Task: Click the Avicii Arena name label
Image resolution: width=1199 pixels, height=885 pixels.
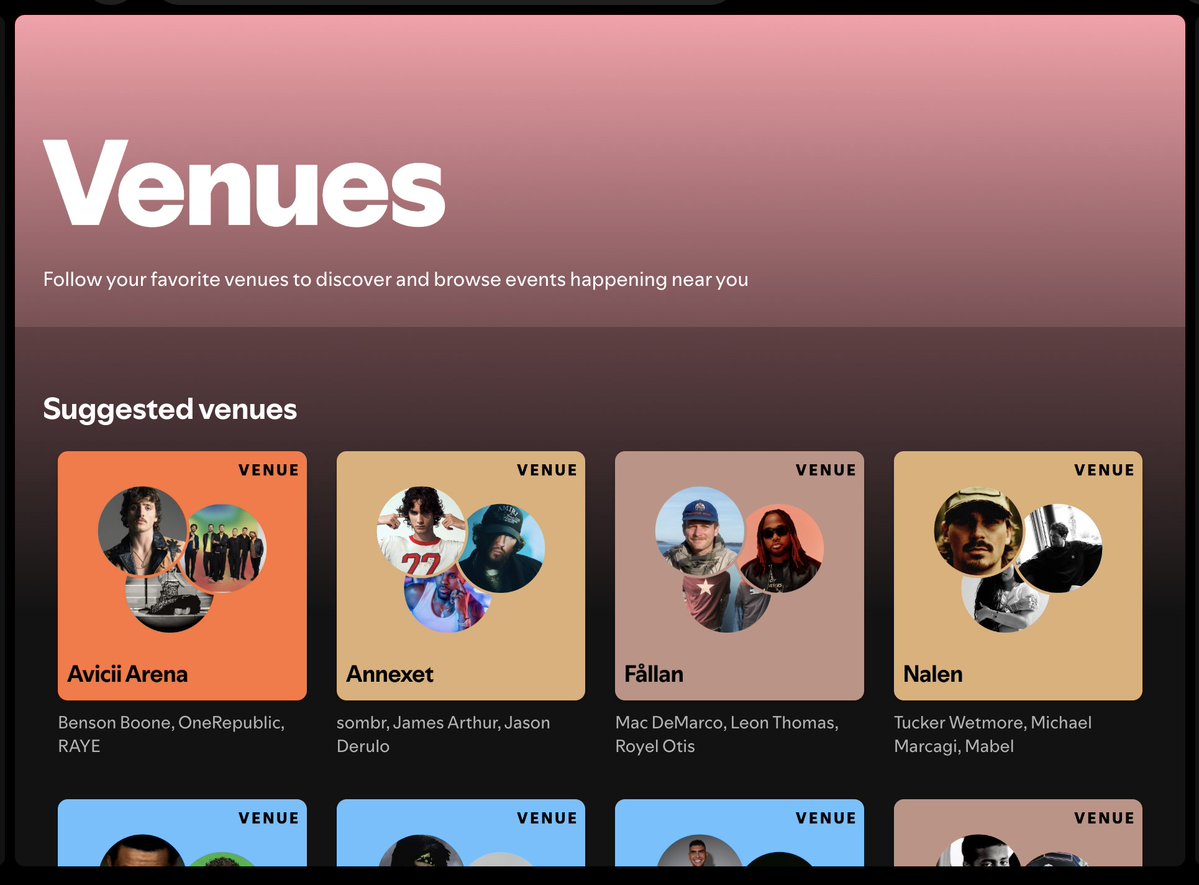Action: tap(128, 674)
